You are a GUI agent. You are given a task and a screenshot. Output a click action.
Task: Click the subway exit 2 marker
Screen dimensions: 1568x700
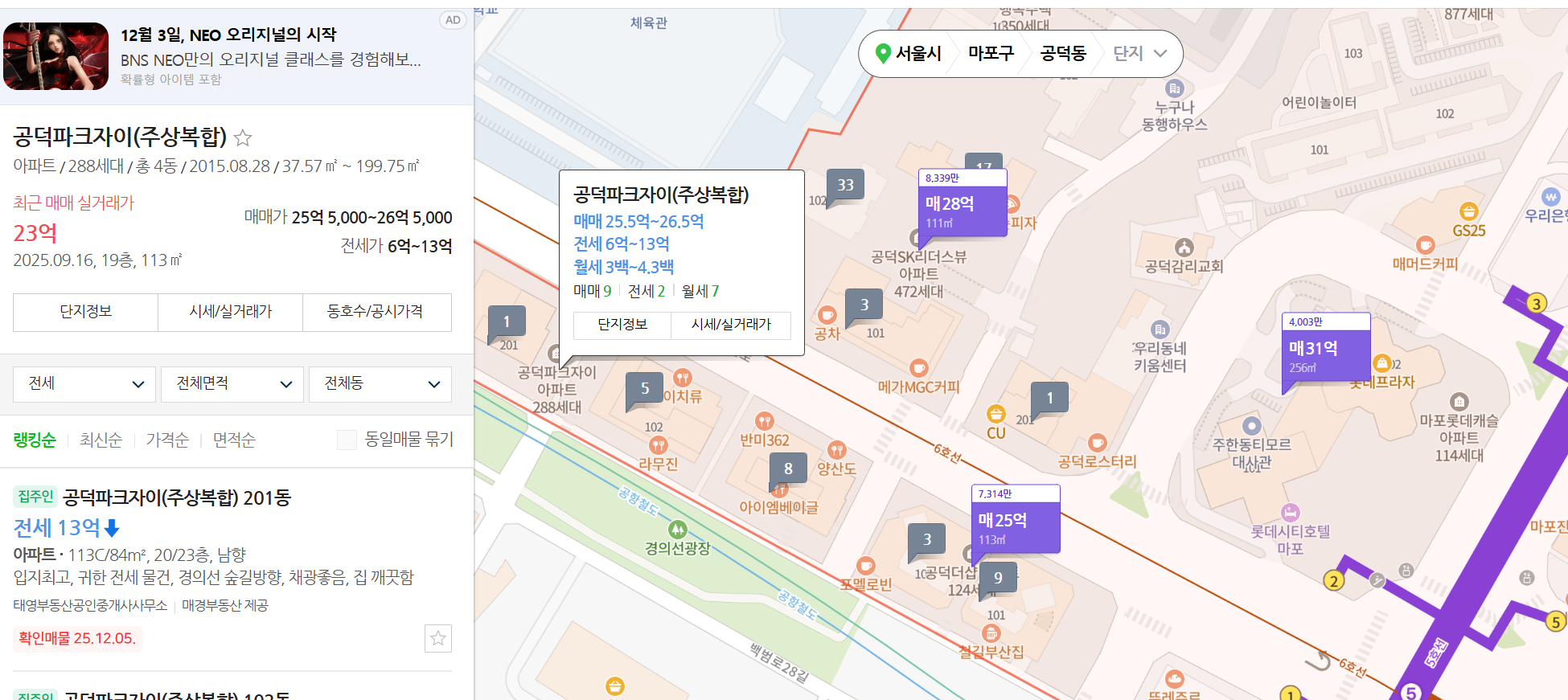point(1334,580)
